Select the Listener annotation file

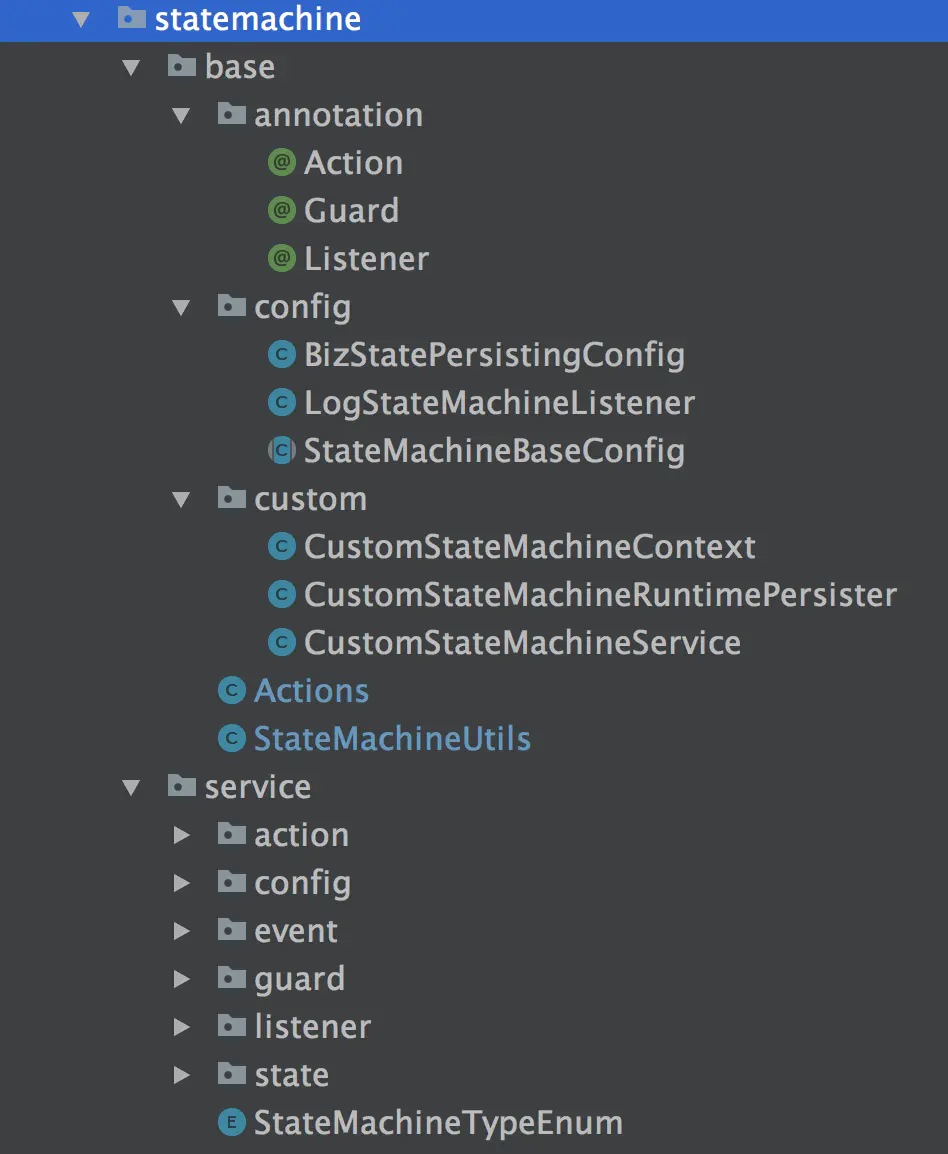(366, 259)
